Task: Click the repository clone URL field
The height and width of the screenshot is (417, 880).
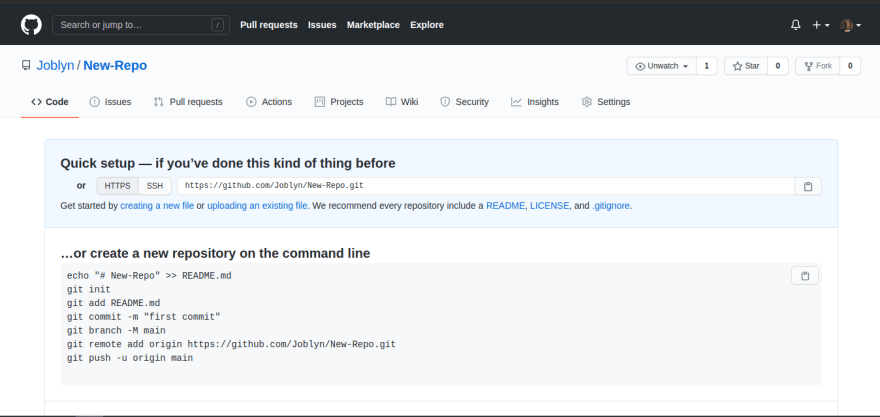Action: (486, 186)
